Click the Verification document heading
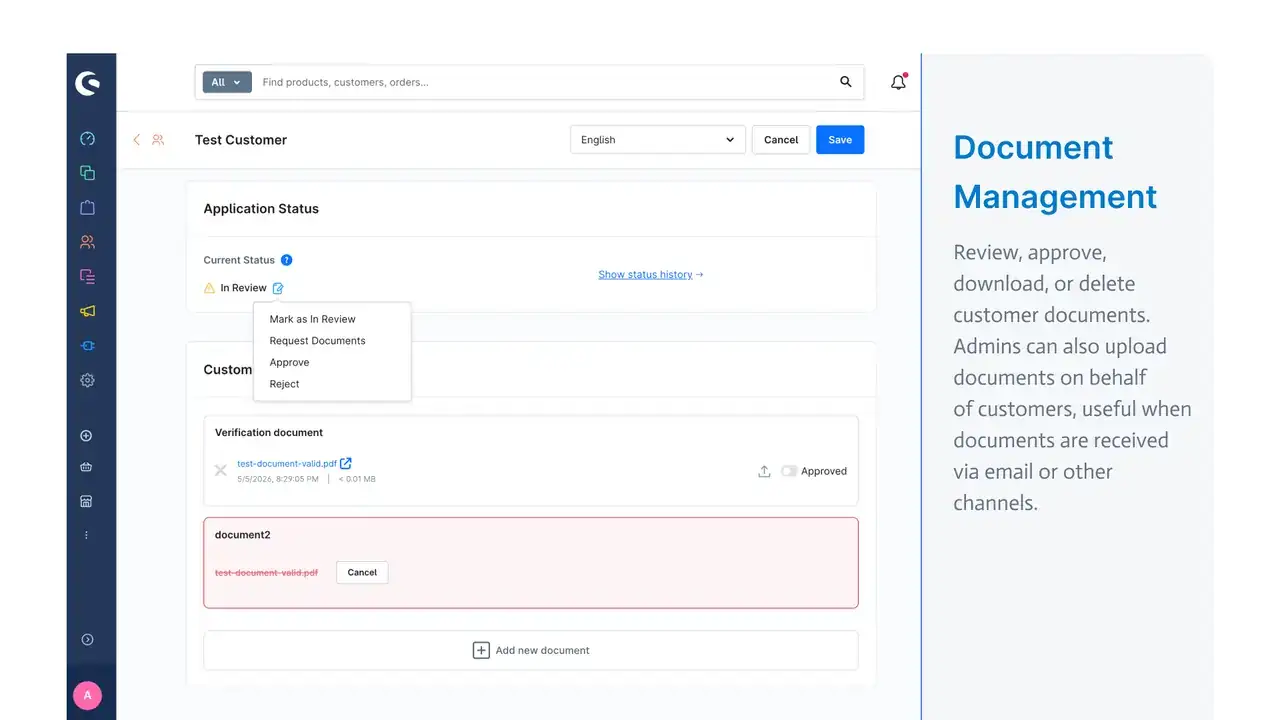Viewport: 1280px width, 720px height. click(269, 433)
